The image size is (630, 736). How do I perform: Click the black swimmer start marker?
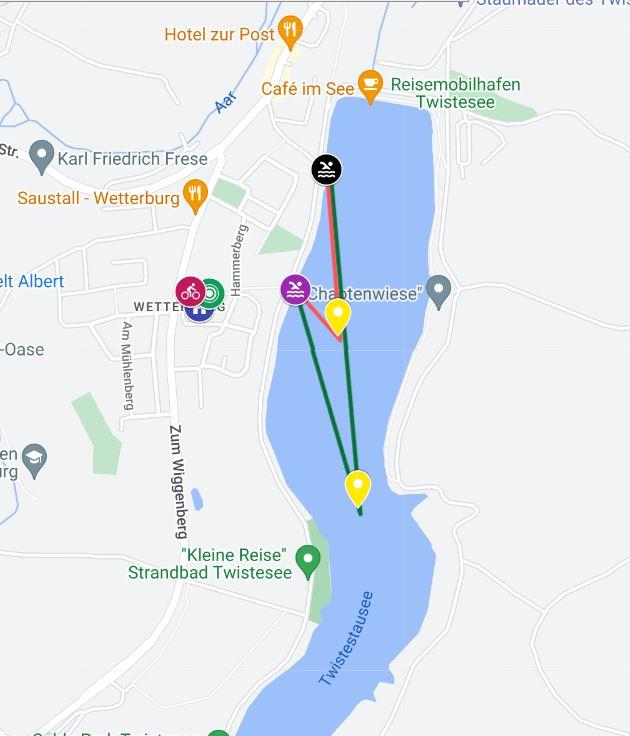click(327, 169)
